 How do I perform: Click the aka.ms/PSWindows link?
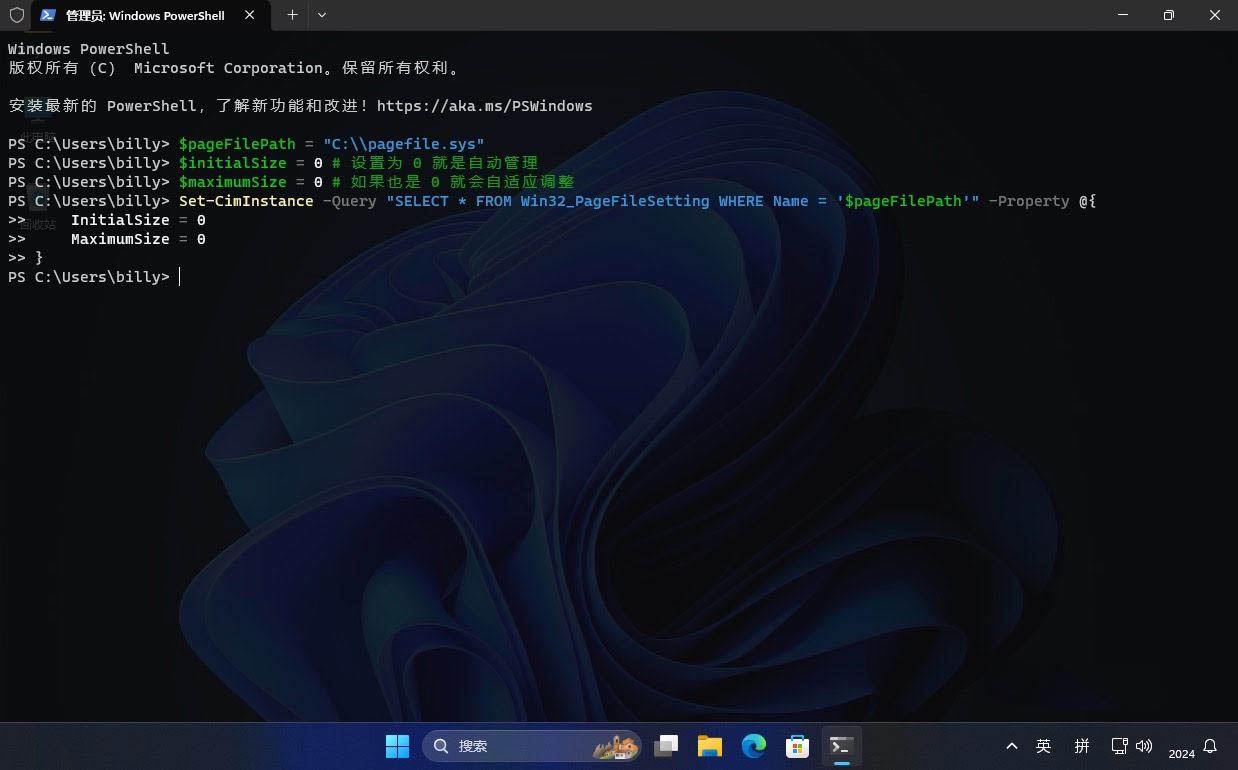pyautogui.click(x=484, y=106)
